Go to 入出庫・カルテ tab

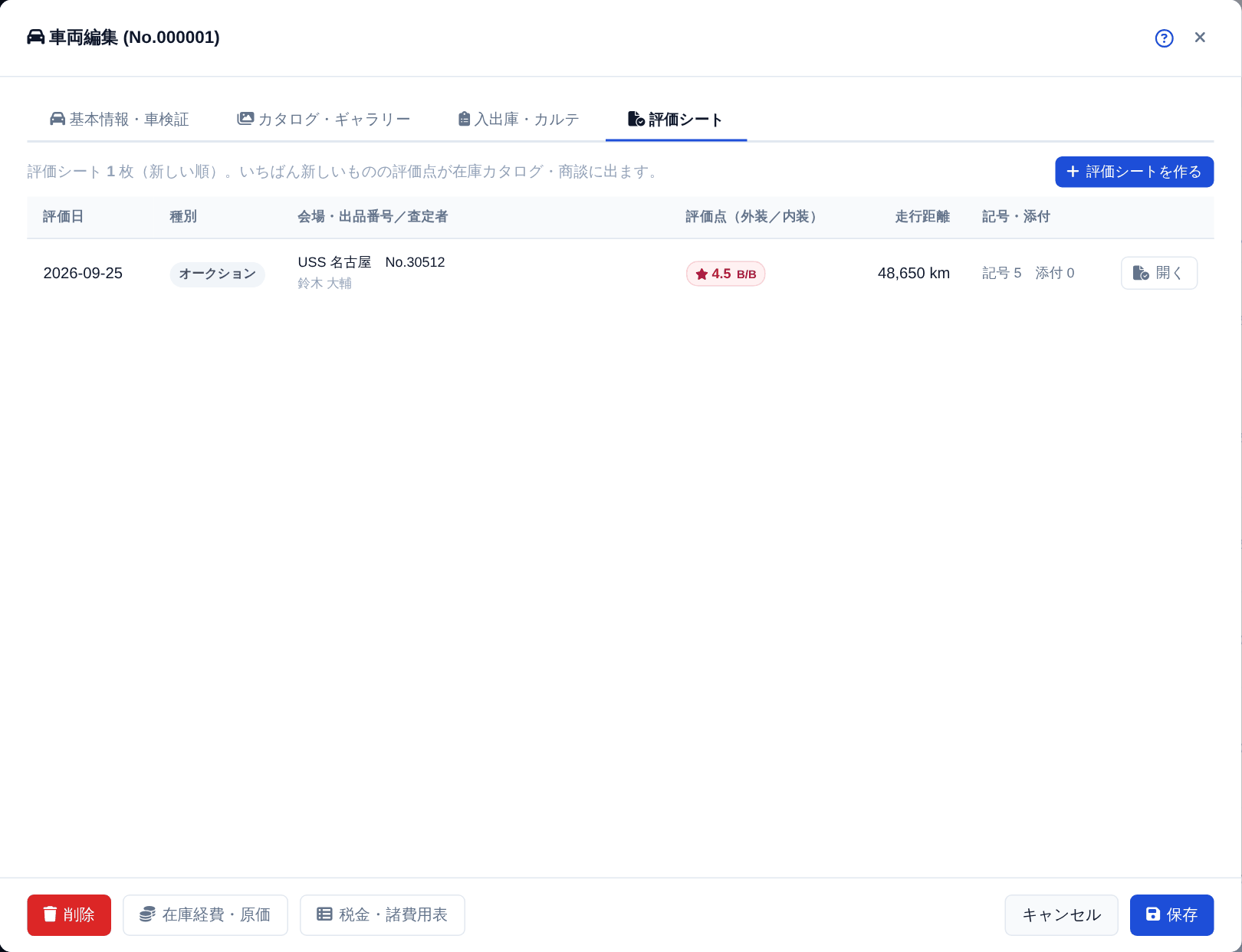click(518, 119)
